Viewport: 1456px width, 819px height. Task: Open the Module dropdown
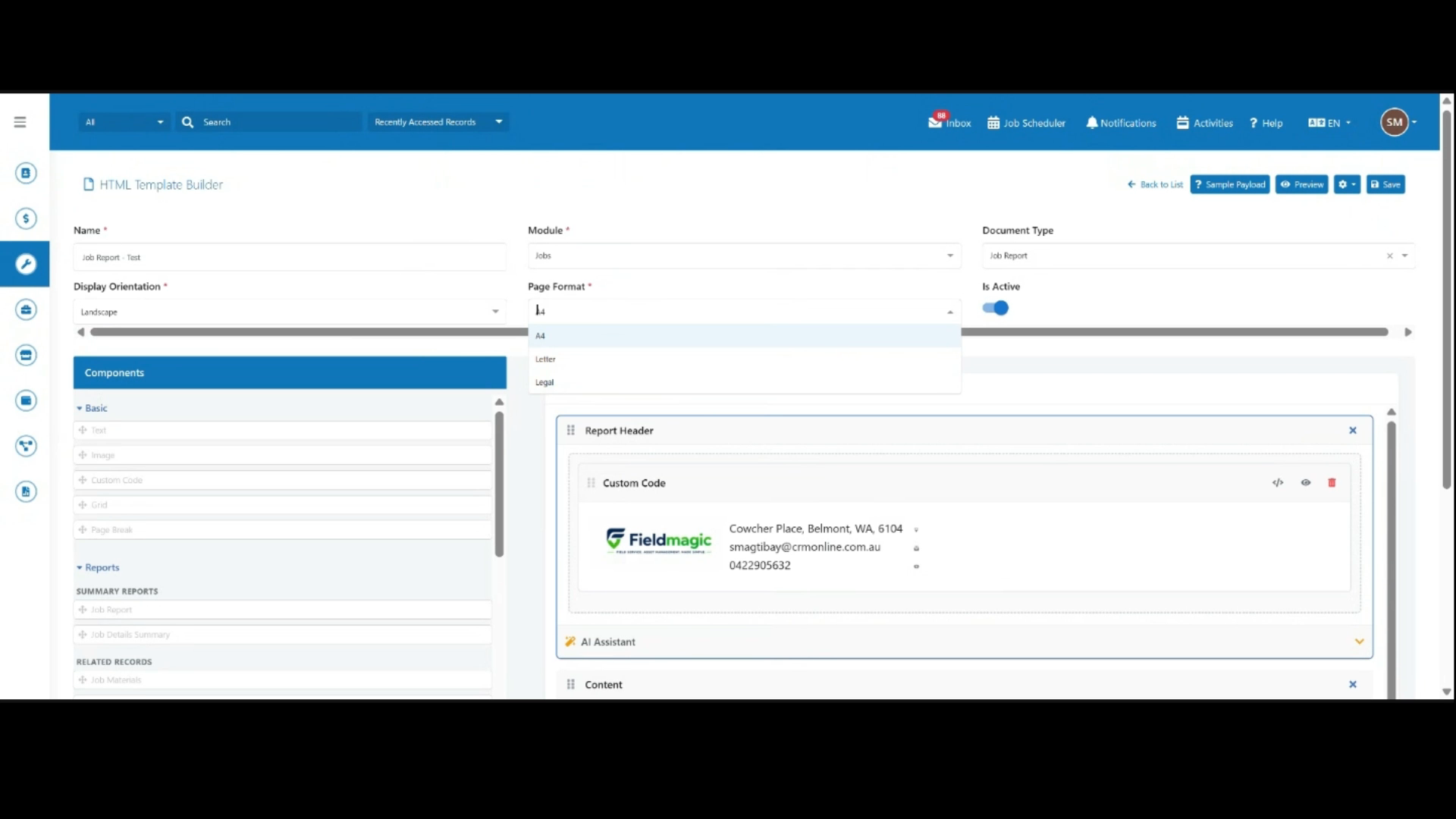(x=744, y=256)
